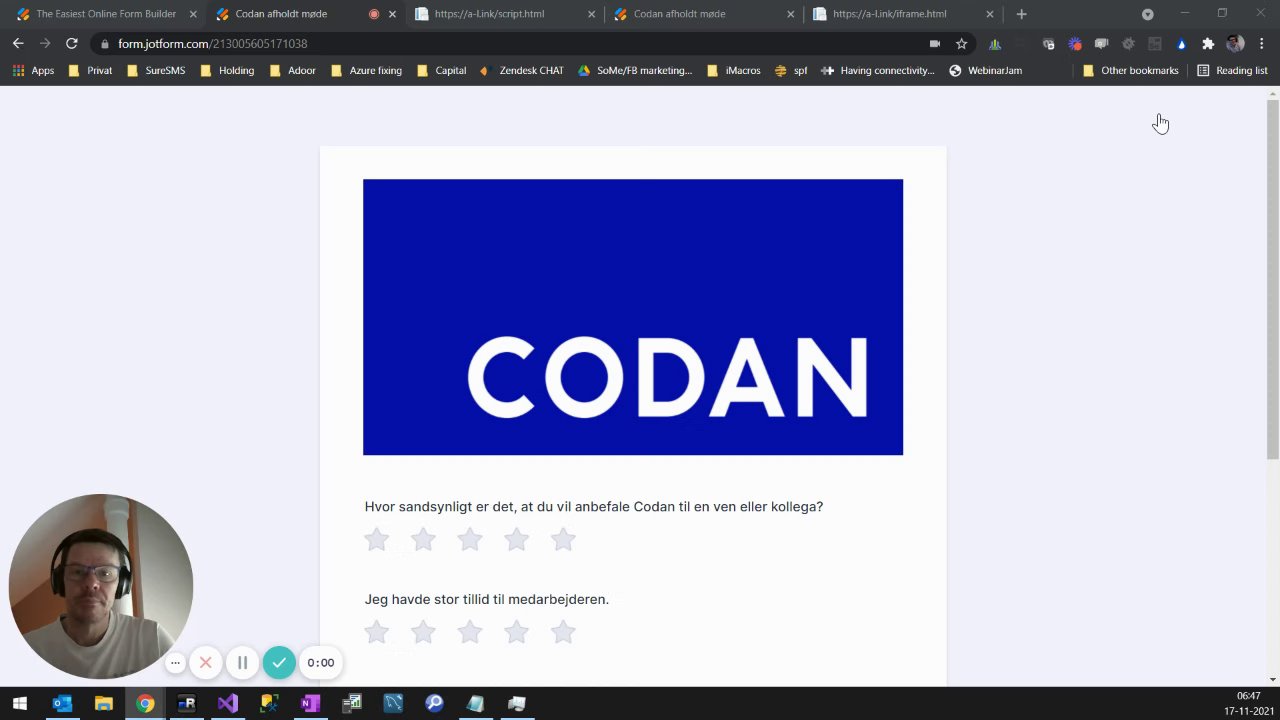This screenshot has width=1280, height=720.
Task: Close the a-Link/script.html tab
Action: coord(591,14)
